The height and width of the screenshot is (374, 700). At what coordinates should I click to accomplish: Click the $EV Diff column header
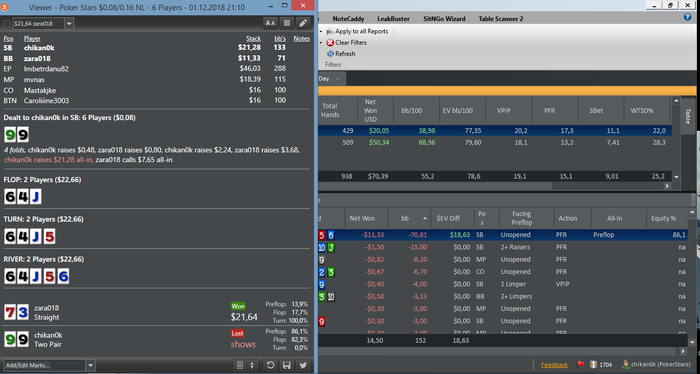pos(448,218)
